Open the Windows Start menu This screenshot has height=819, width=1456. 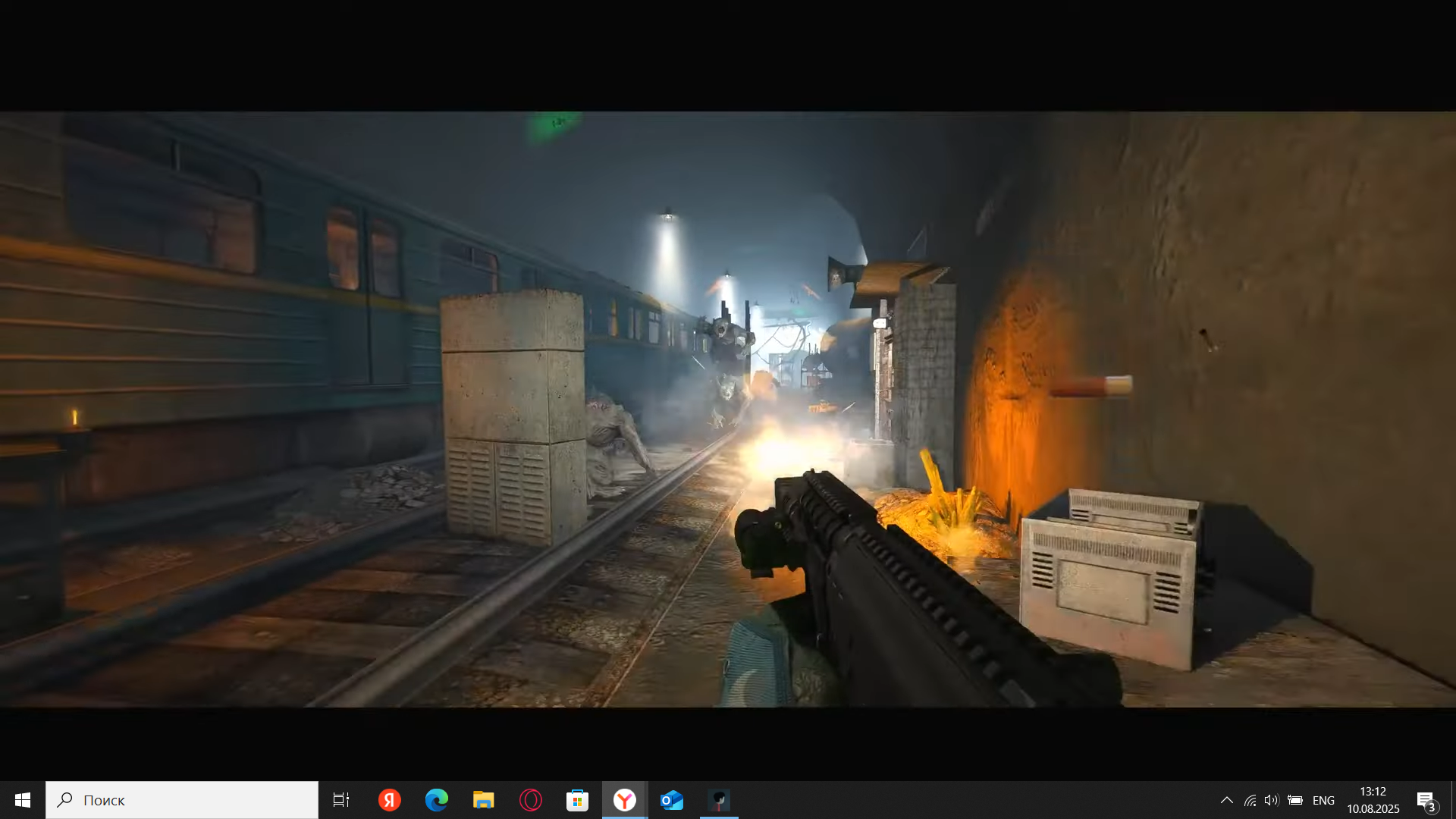[23, 800]
